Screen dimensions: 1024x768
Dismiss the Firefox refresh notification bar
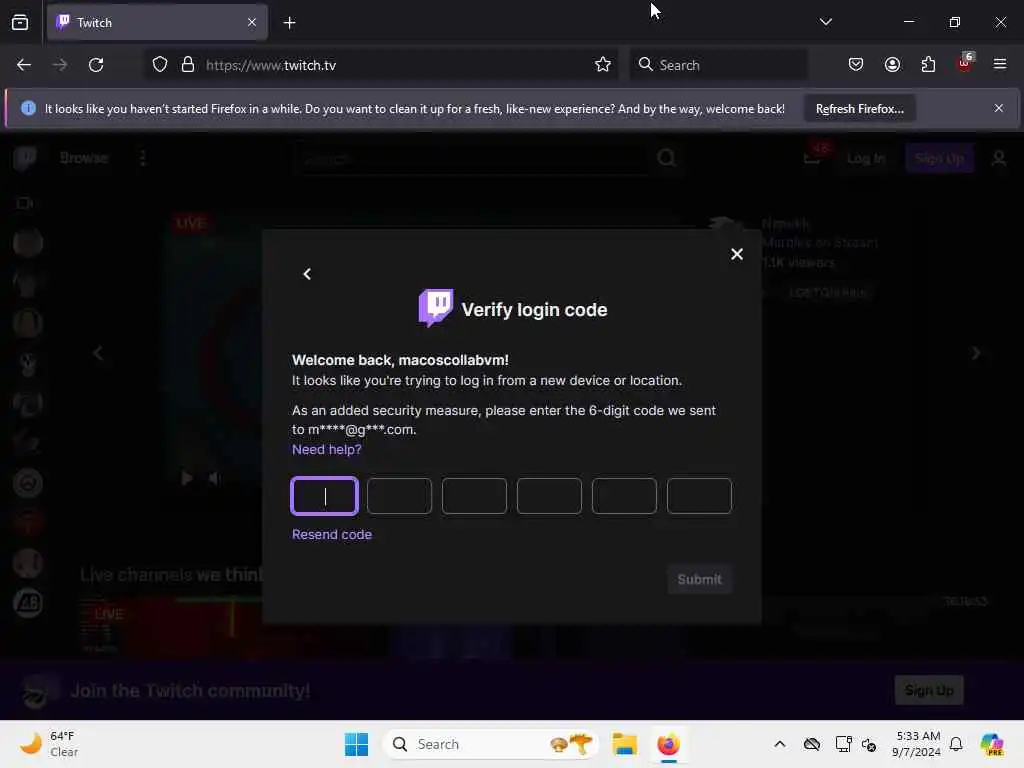click(x=999, y=108)
